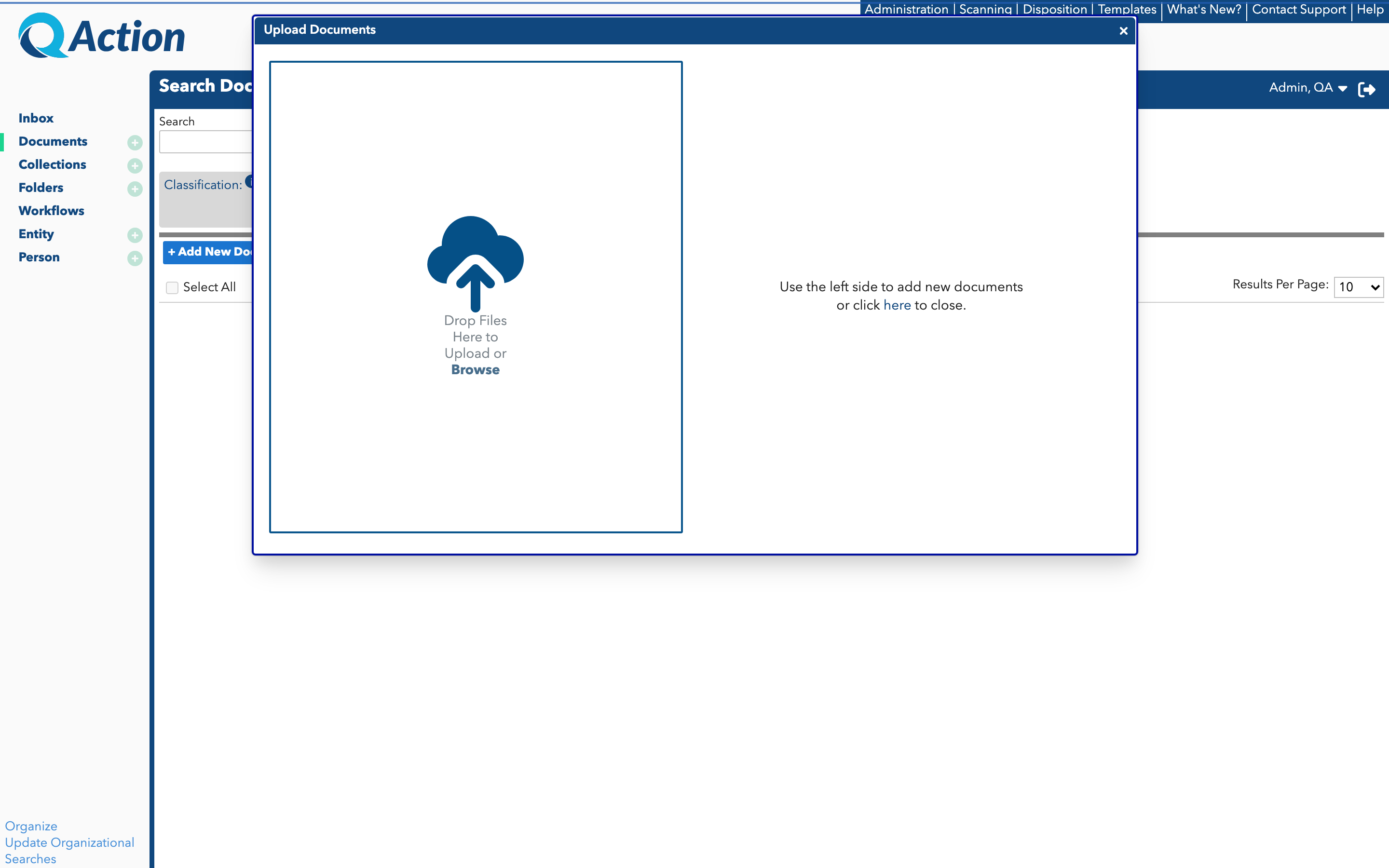Select Documents in the sidebar
Image resolution: width=1389 pixels, height=868 pixels.
click(x=53, y=141)
